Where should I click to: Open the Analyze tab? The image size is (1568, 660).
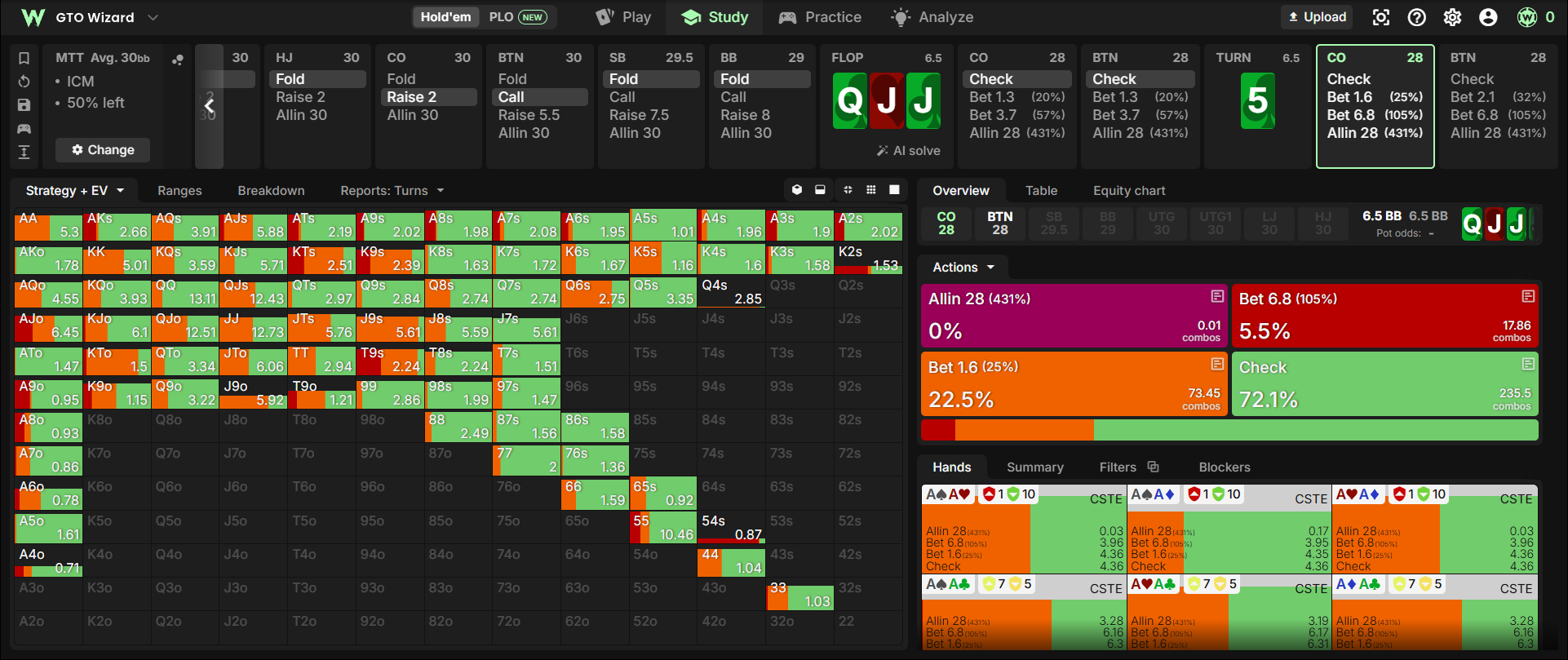932,17
